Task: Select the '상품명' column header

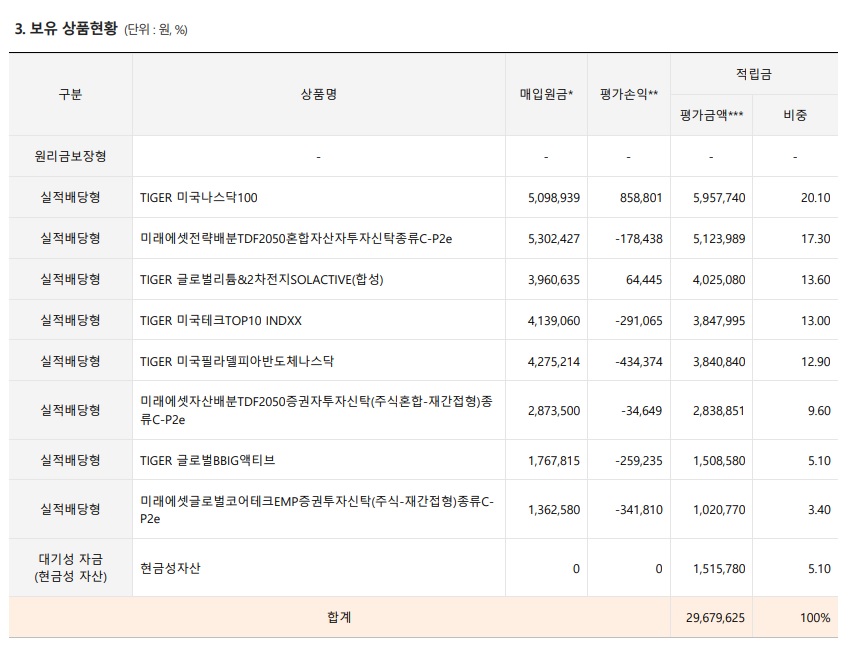Action: pos(319,94)
